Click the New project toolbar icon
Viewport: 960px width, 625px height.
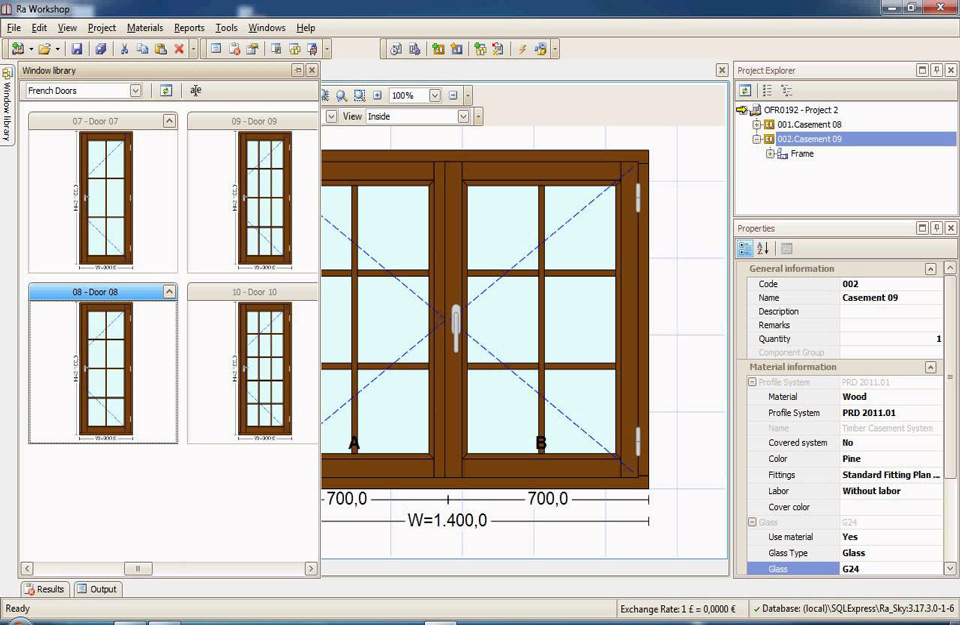coord(18,49)
